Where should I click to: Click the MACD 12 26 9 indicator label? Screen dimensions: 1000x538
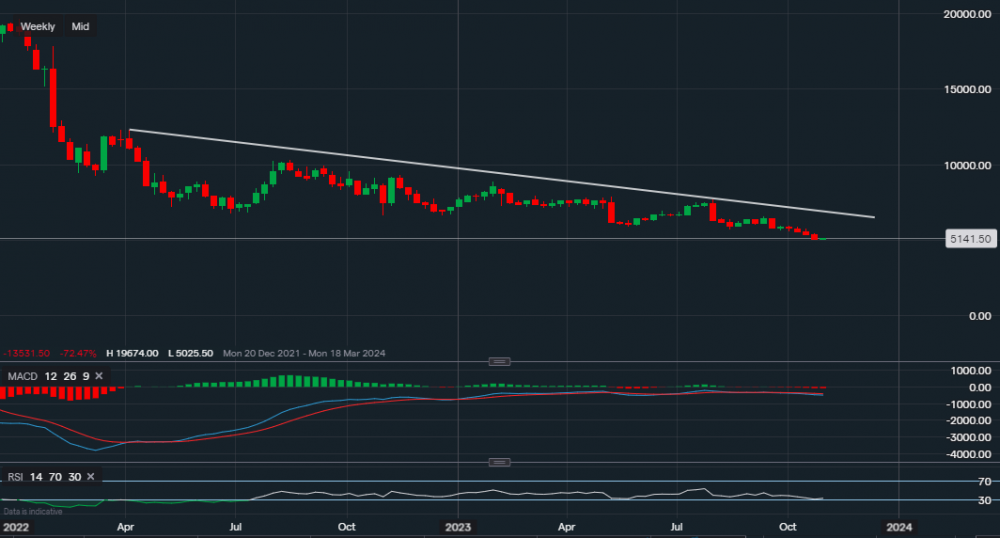coord(49,375)
